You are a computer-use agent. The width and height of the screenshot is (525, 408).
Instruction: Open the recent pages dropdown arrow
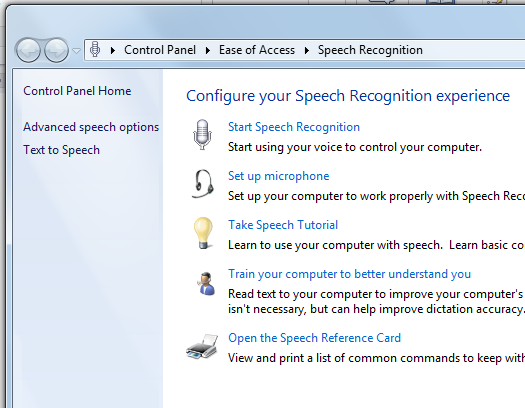coord(76,51)
